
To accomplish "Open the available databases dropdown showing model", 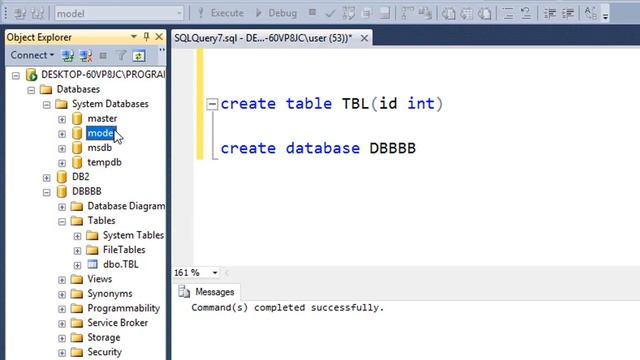I will tap(119, 13).
